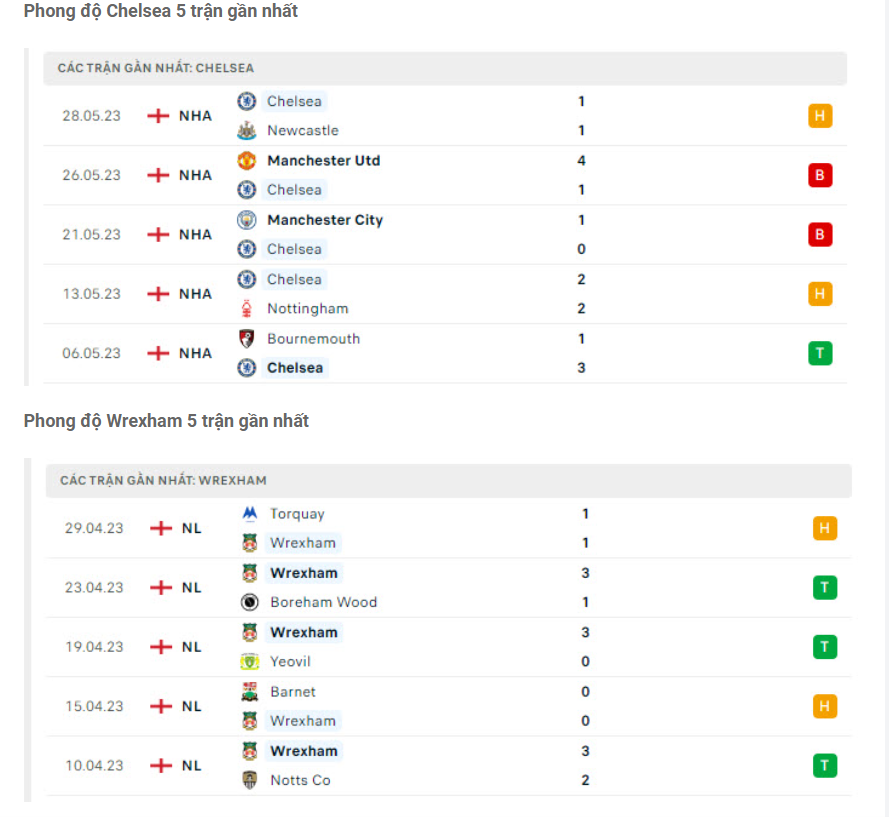
Task: Click the orange H badge for Chelsea Newcastle
Action: 820,115
